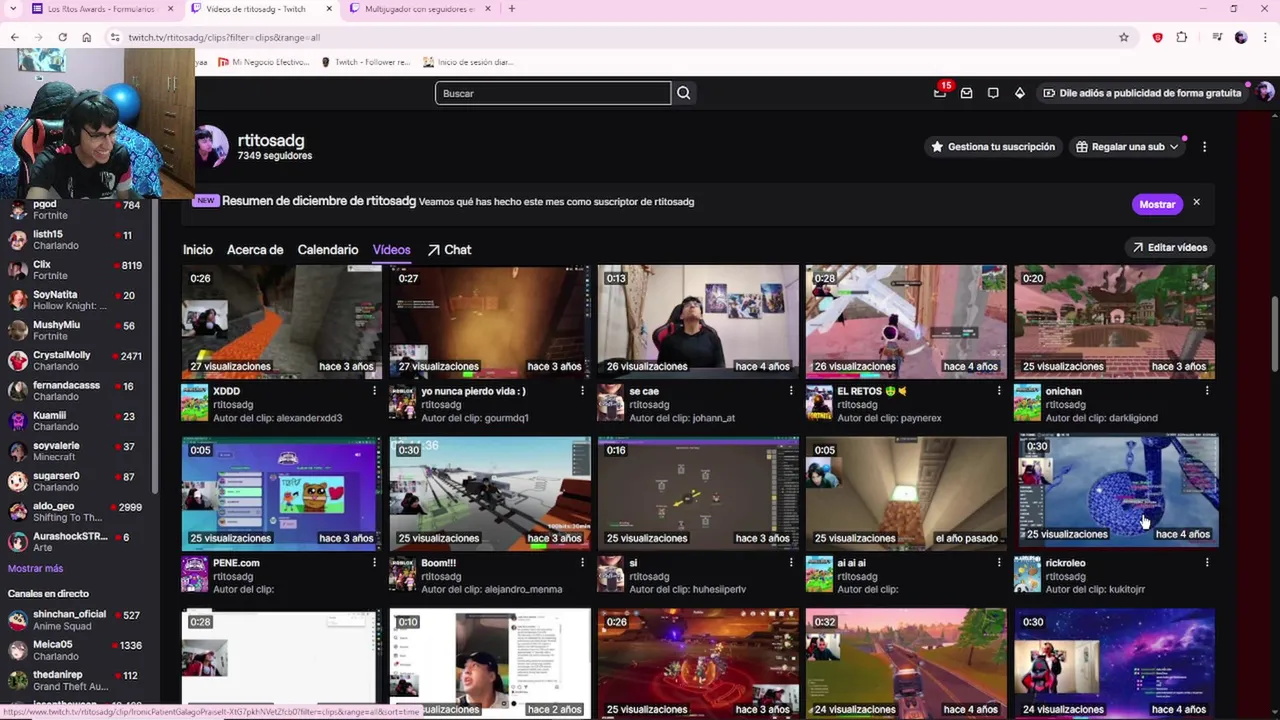Viewport: 1280px width, 720px height.
Task: Open the notifications inbox with badge 15
Action: click(x=940, y=92)
